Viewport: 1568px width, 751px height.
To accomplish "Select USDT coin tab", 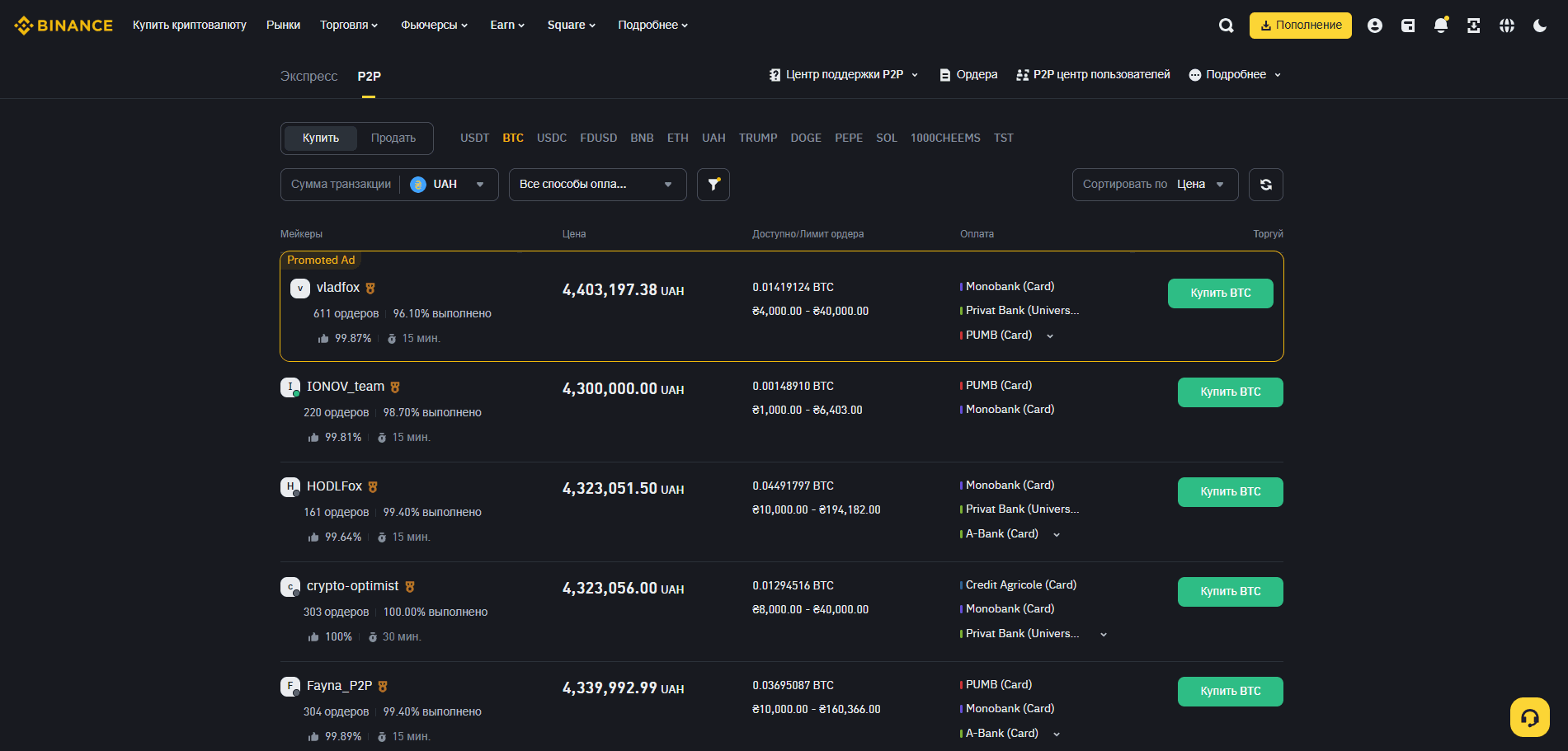I will click(474, 138).
